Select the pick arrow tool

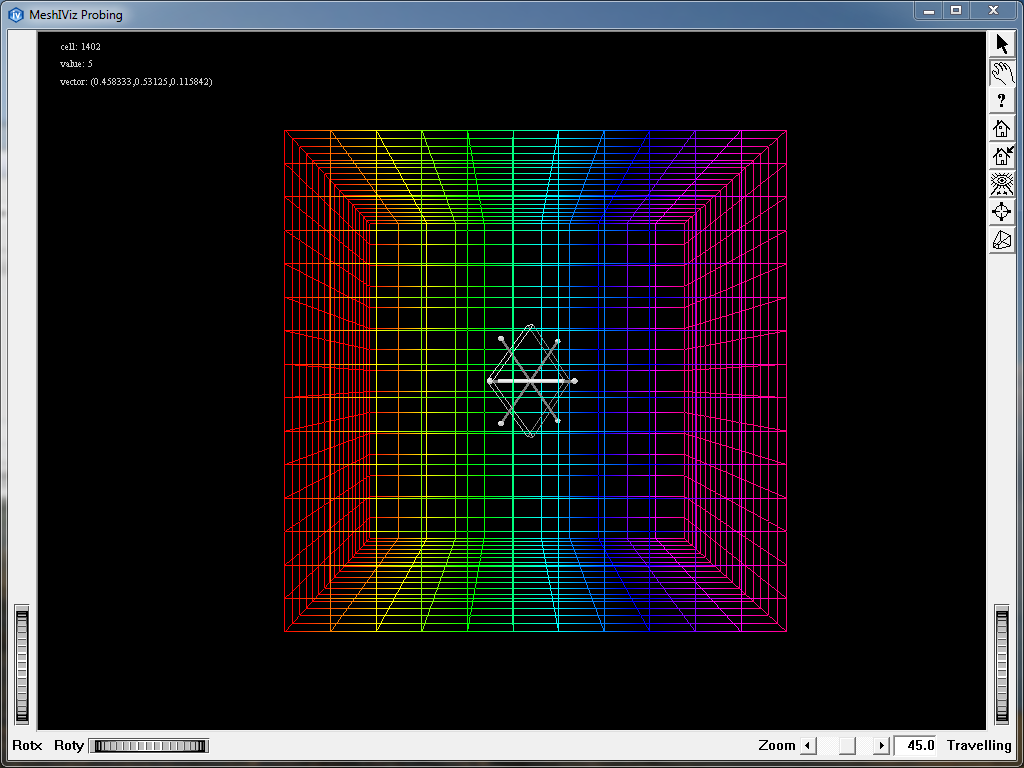(1002, 45)
